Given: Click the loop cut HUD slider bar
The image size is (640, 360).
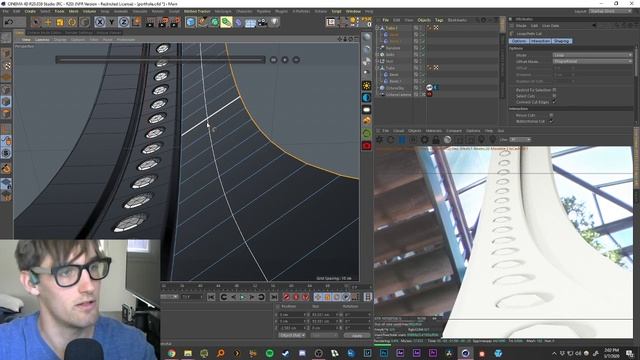Looking at the screenshot, I should click(x=160, y=60).
